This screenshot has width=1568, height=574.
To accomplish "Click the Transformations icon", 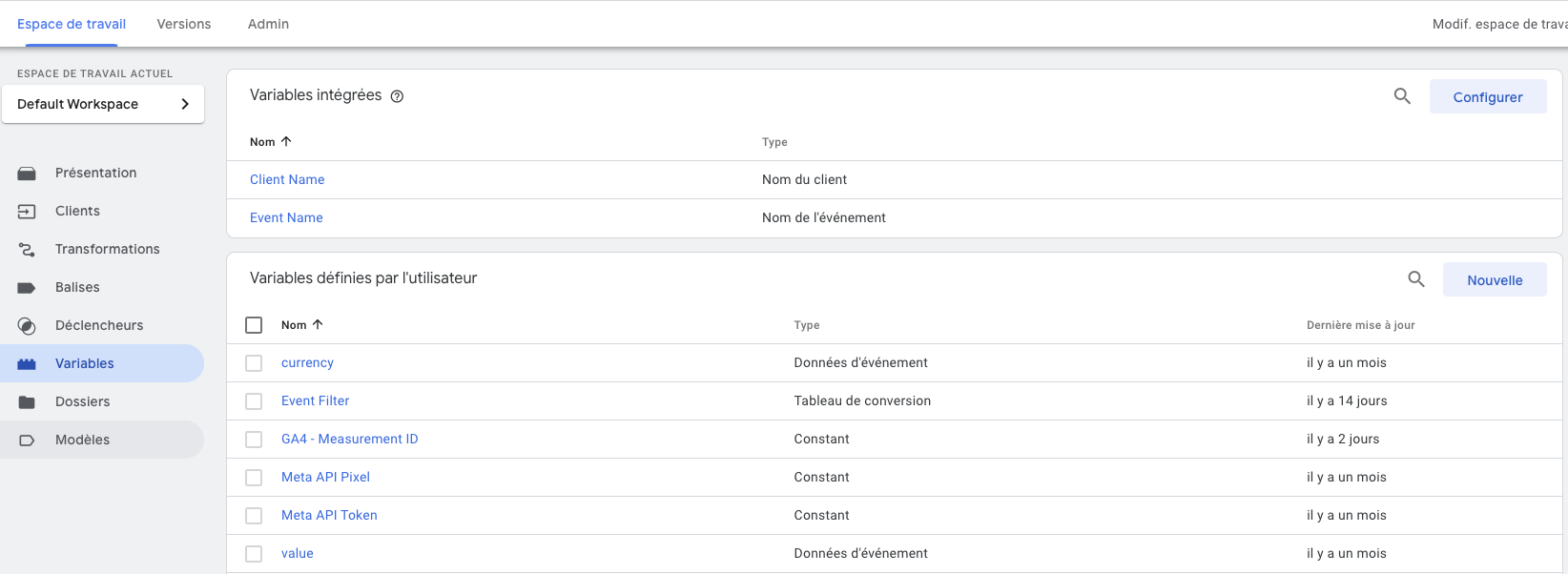I will 27,250.
